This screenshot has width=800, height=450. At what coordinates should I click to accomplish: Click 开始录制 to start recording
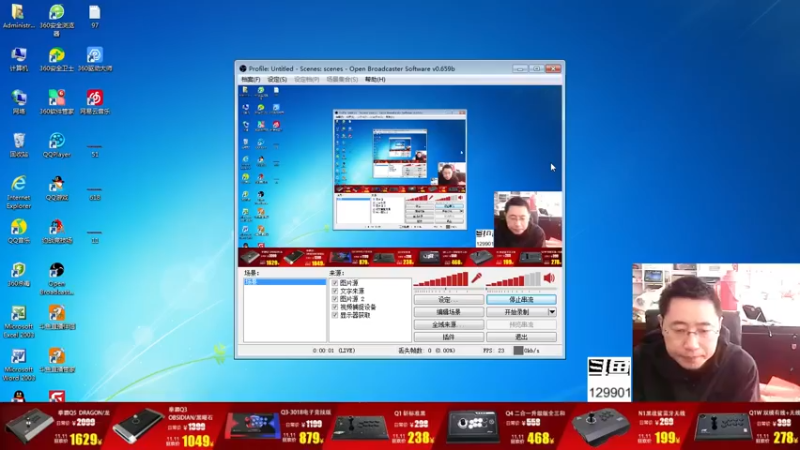[x=517, y=312]
